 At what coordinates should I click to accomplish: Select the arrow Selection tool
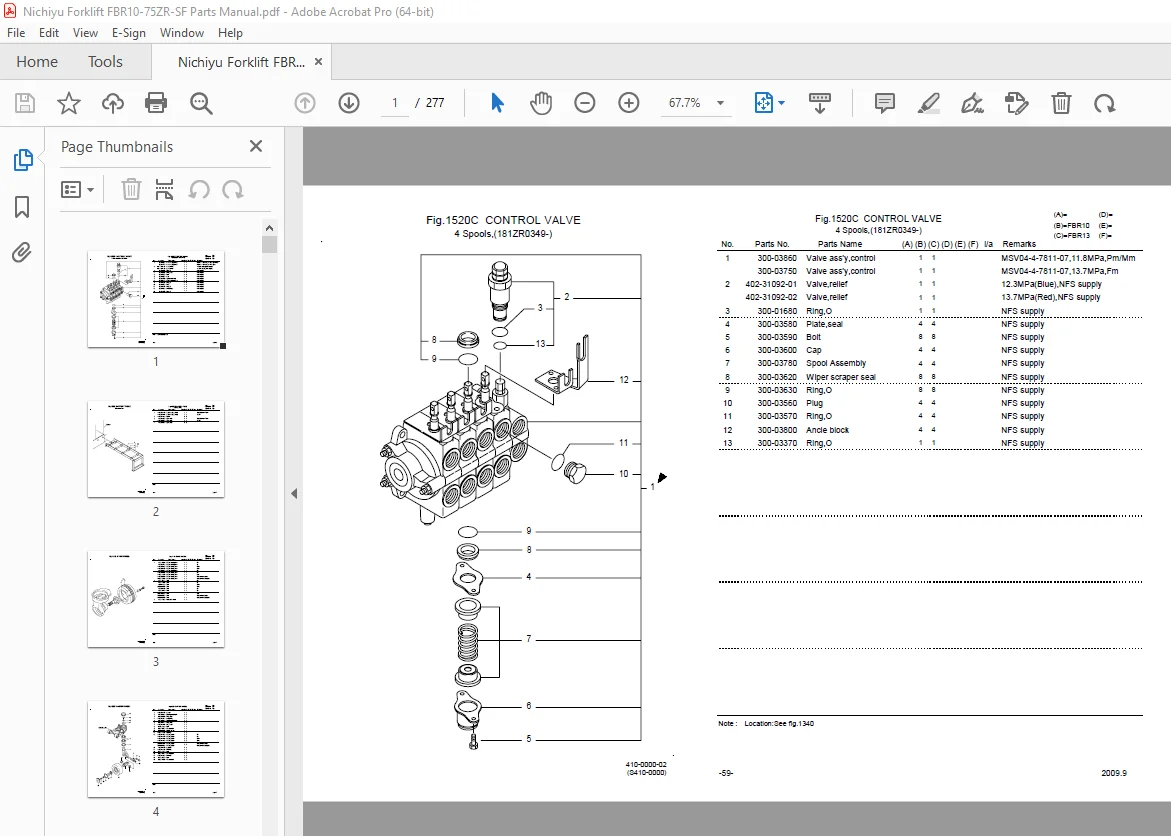(x=497, y=103)
